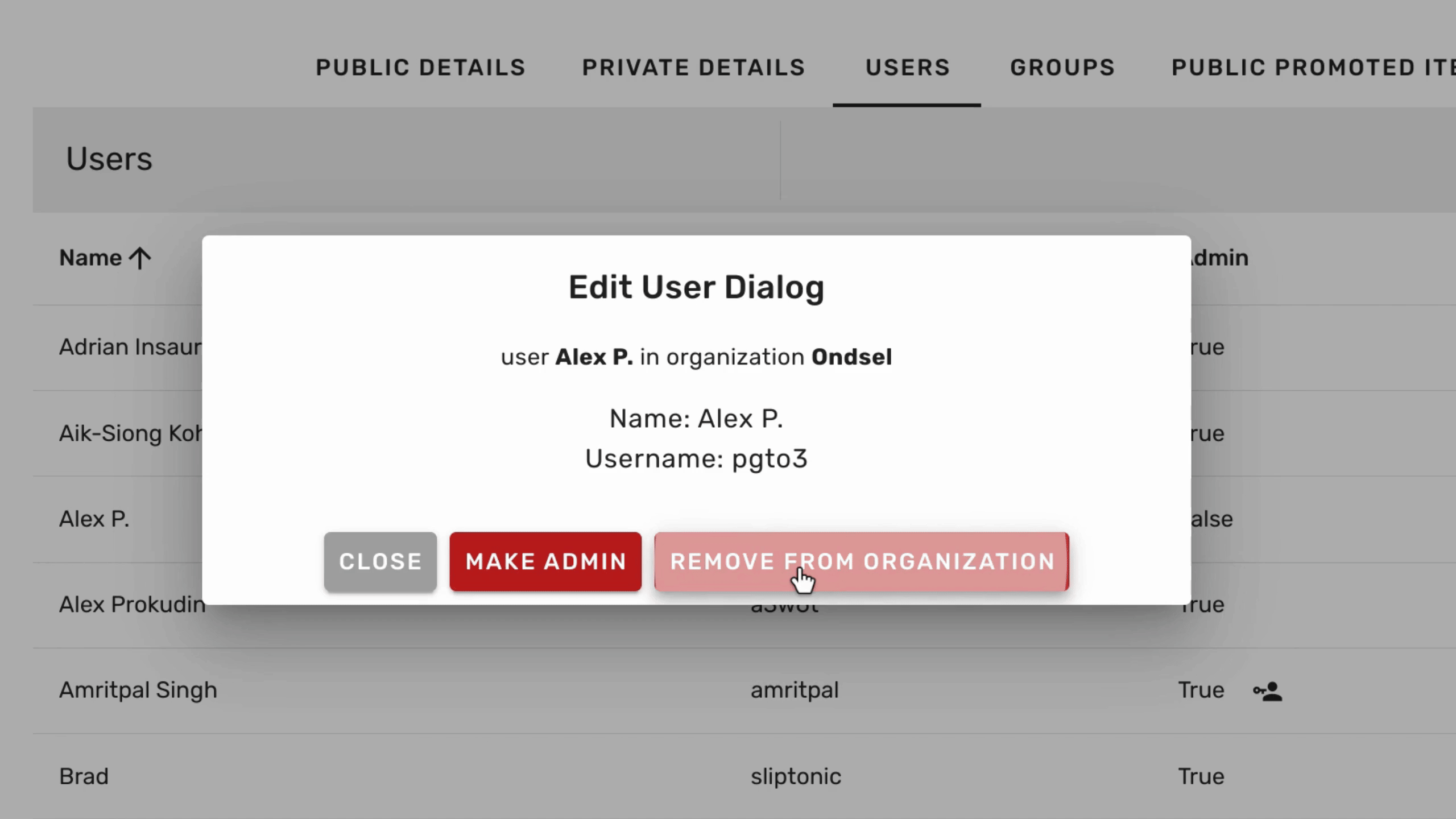
Task: Select Alex Prokudin from the users list
Action: coord(132,605)
